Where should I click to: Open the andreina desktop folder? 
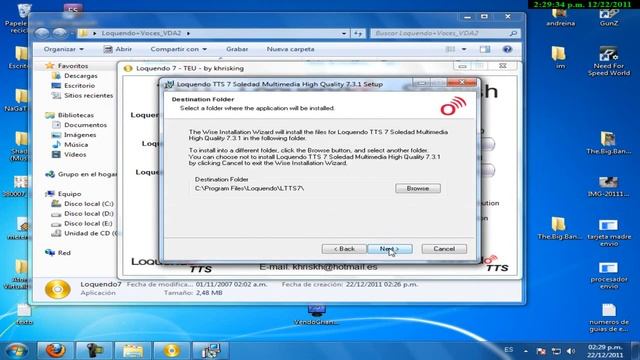pyautogui.click(x=560, y=18)
